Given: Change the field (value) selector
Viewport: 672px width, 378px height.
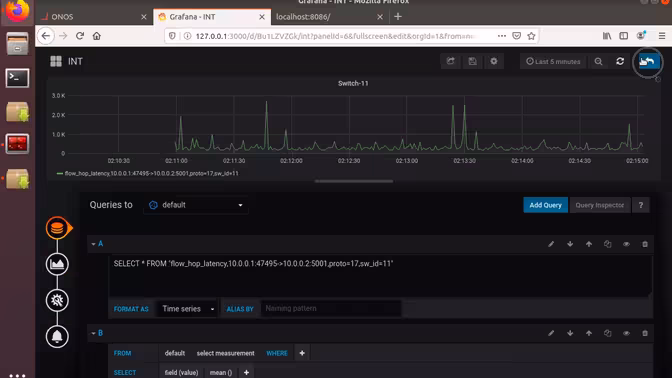Looking at the screenshot, I should [x=181, y=372].
